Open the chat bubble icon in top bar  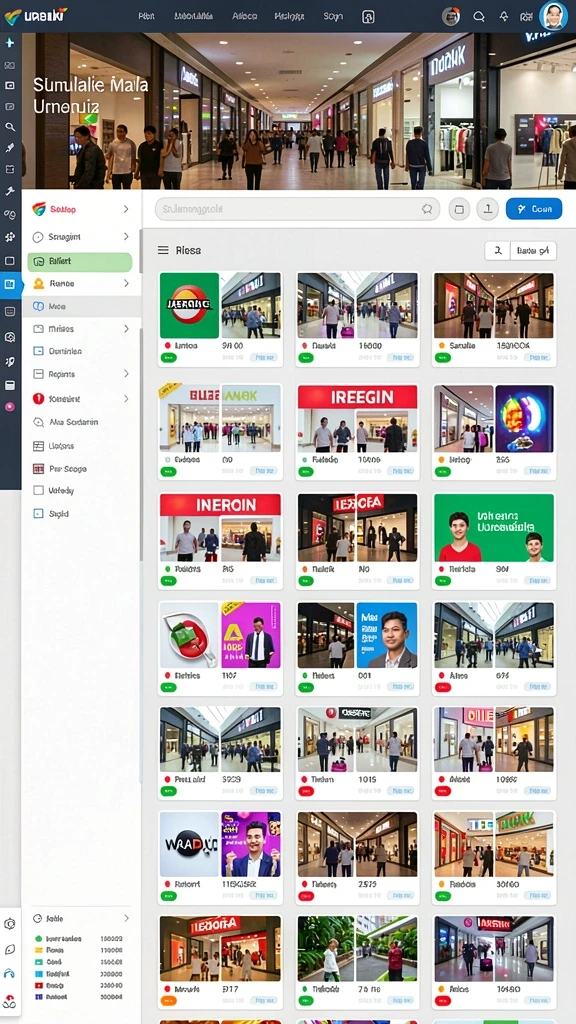click(x=479, y=16)
